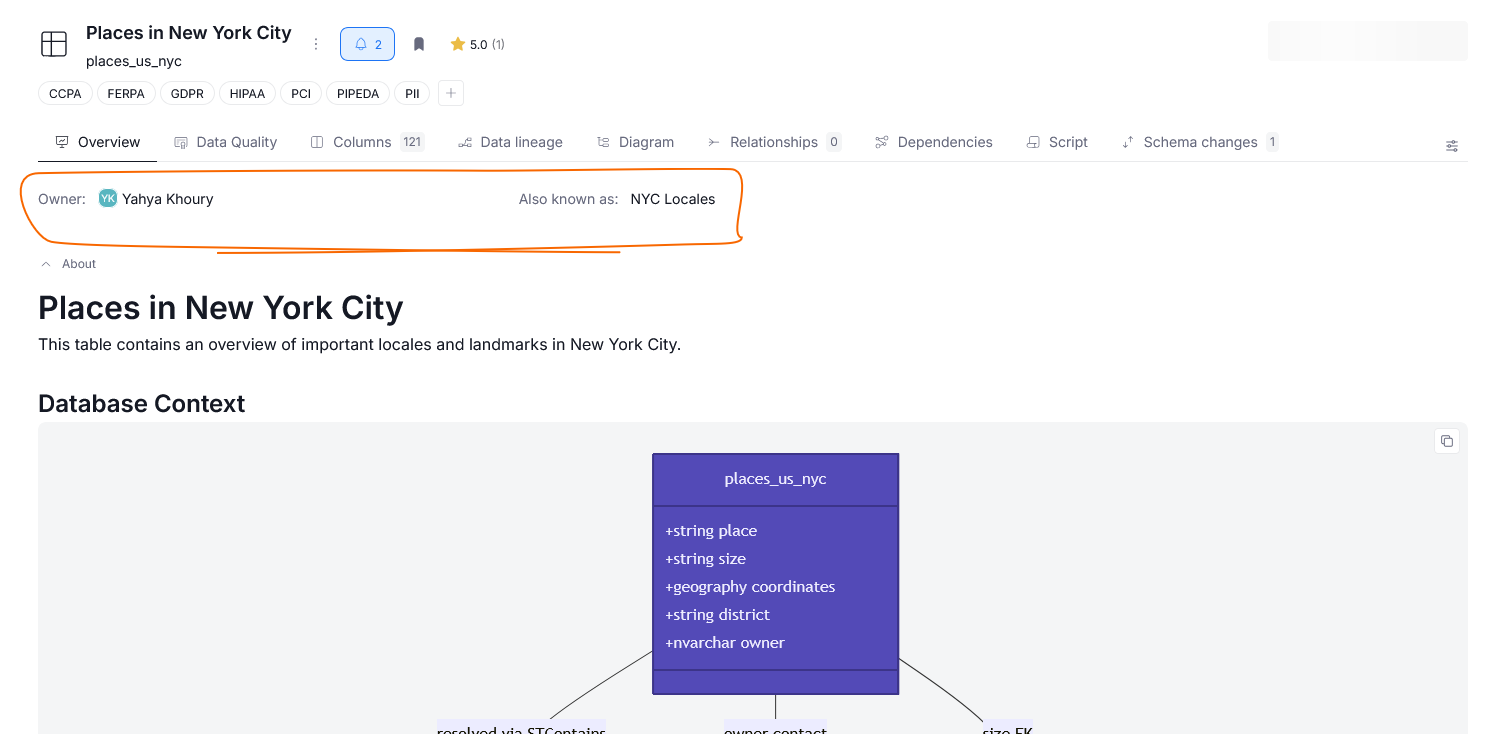Image resolution: width=1502 pixels, height=734 pixels.
Task: Add a new tag with plus button
Action: 451,94
